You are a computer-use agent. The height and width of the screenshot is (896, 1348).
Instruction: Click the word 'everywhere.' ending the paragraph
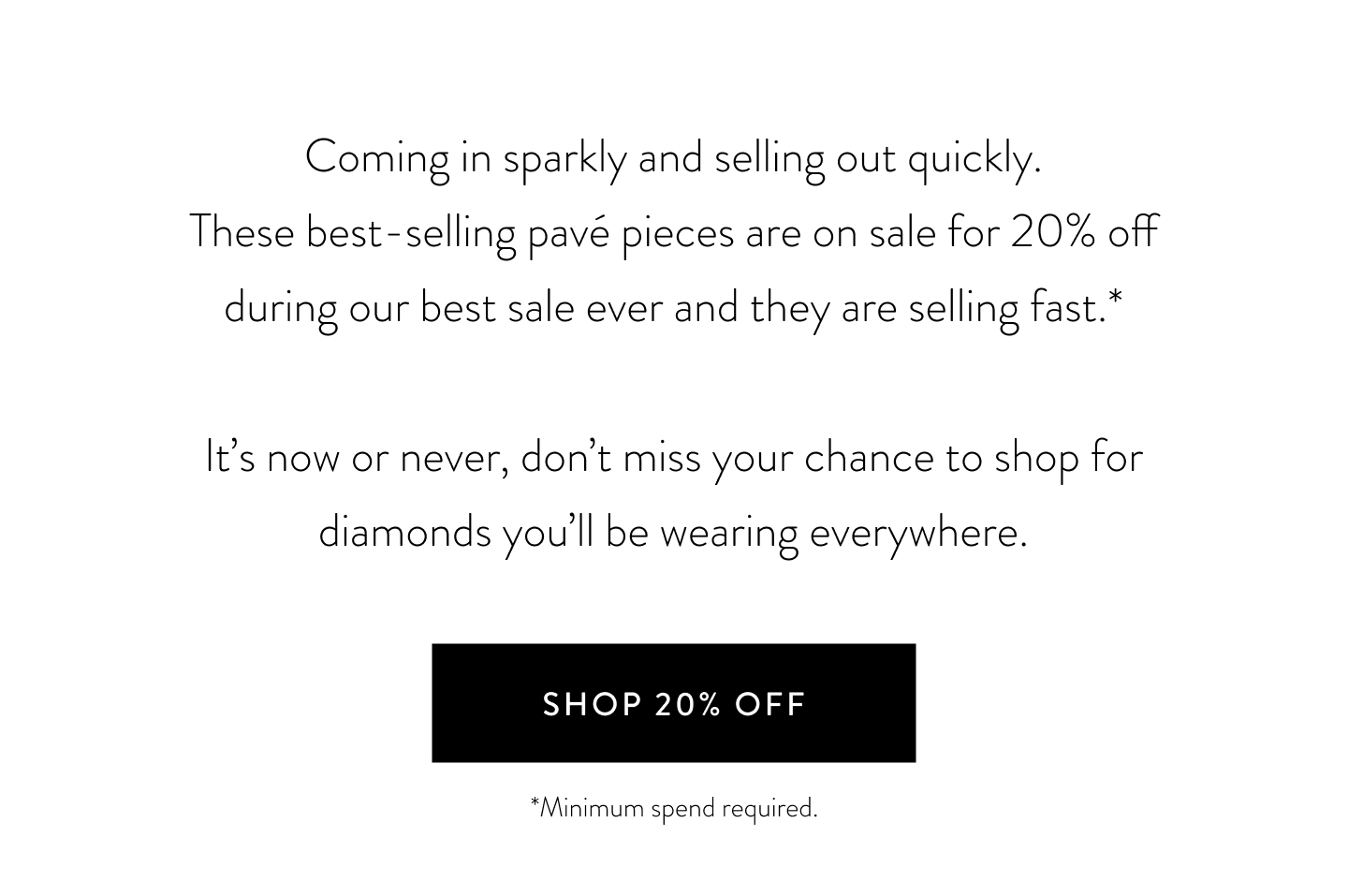[x=918, y=535]
